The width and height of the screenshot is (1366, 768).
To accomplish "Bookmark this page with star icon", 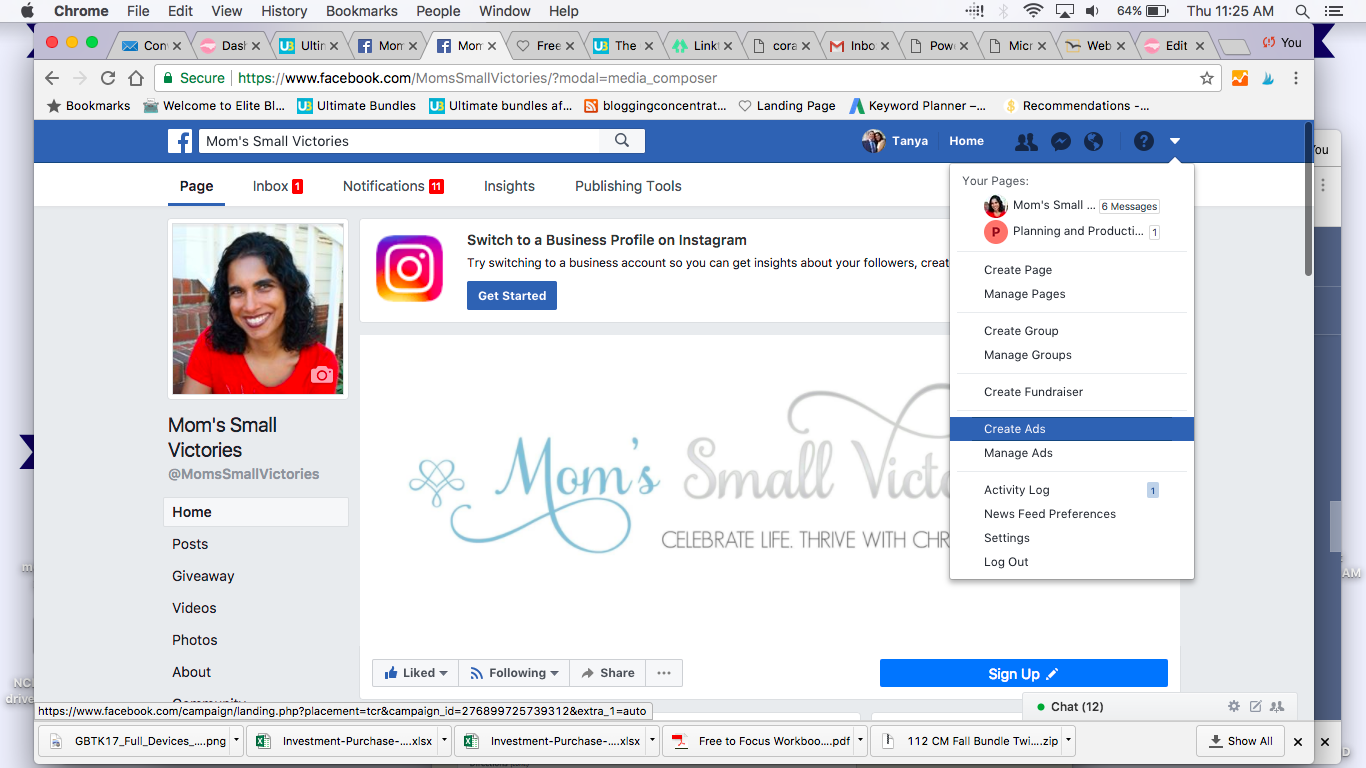I will point(1207,78).
